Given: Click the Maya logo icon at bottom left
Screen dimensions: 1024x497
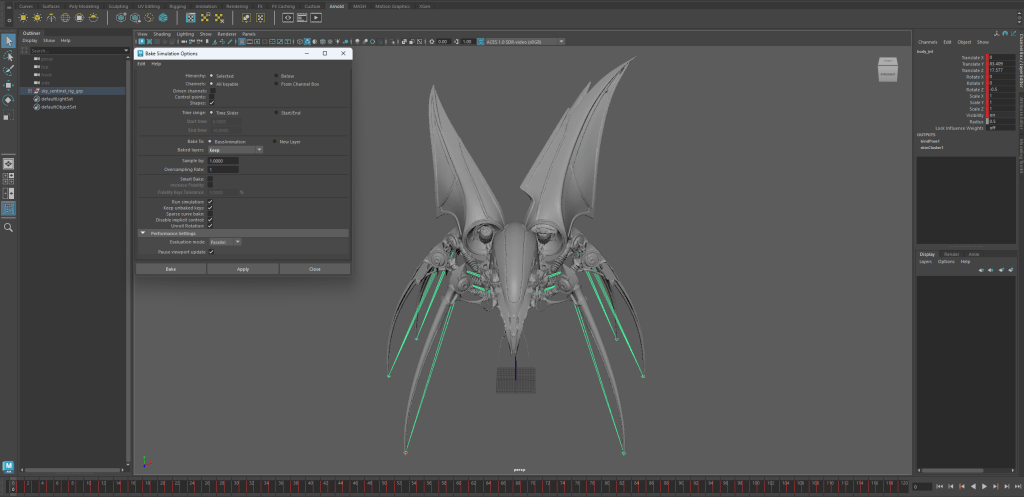Looking at the screenshot, I should [x=8, y=466].
